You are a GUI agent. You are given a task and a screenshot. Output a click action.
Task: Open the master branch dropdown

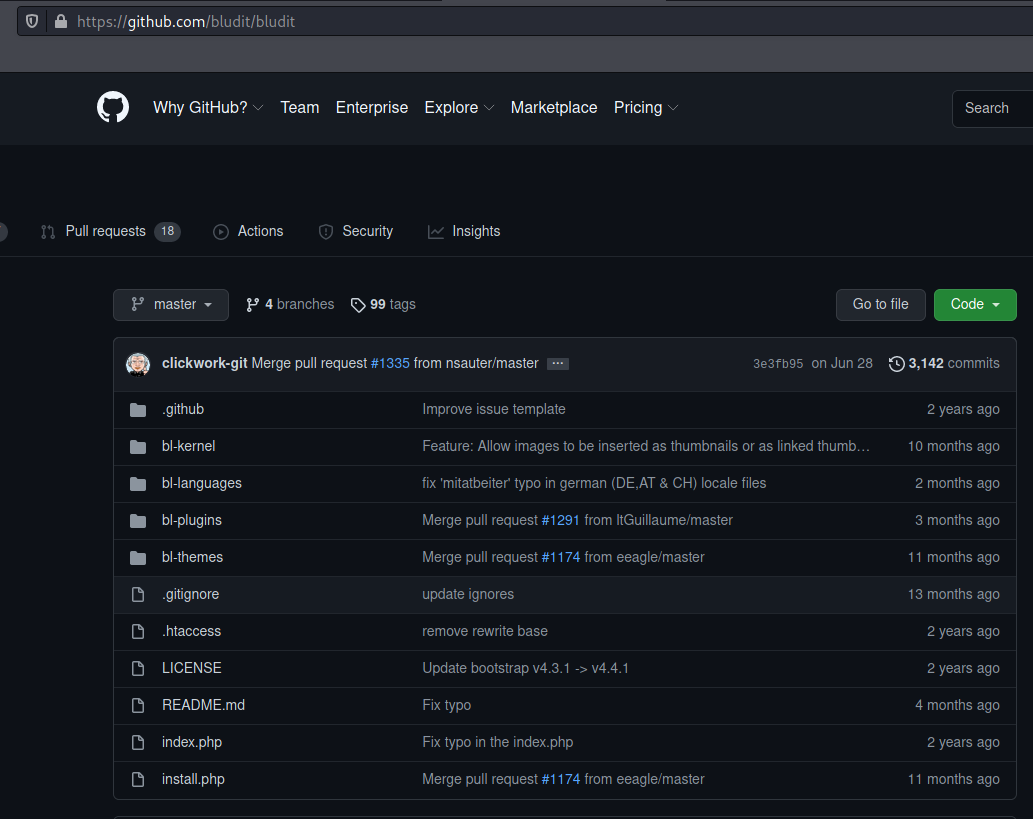pos(171,304)
